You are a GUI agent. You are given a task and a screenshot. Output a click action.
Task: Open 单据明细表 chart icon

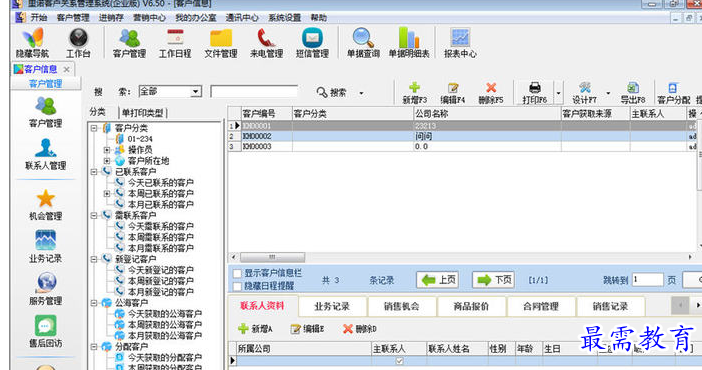coord(409,43)
